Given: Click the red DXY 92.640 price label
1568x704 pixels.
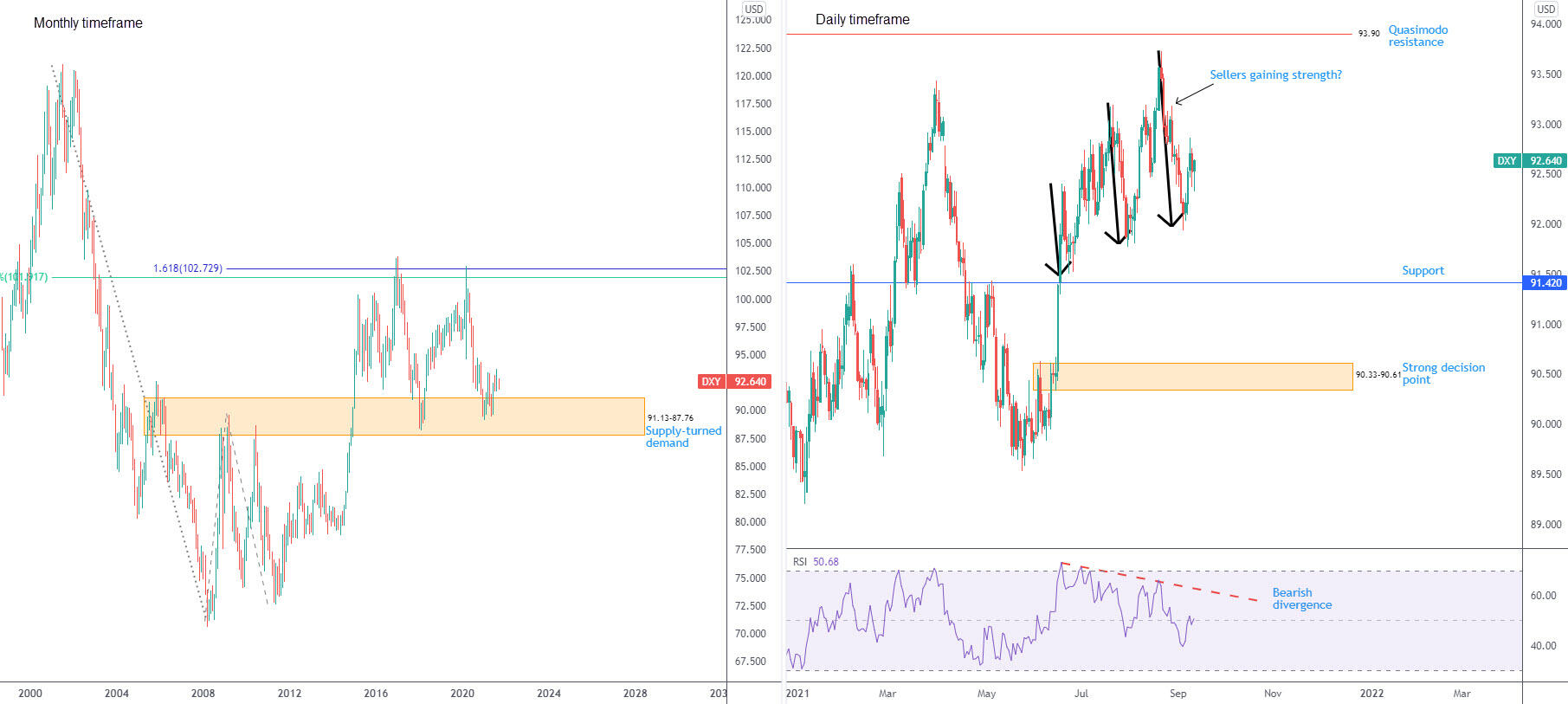Looking at the screenshot, I should [x=734, y=382].
